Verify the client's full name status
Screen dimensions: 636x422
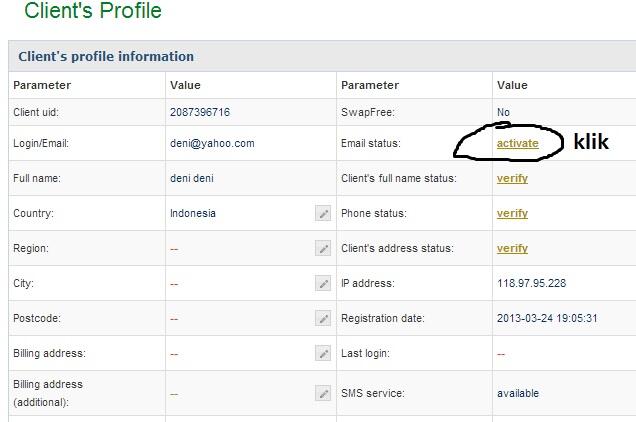[512, 178]
